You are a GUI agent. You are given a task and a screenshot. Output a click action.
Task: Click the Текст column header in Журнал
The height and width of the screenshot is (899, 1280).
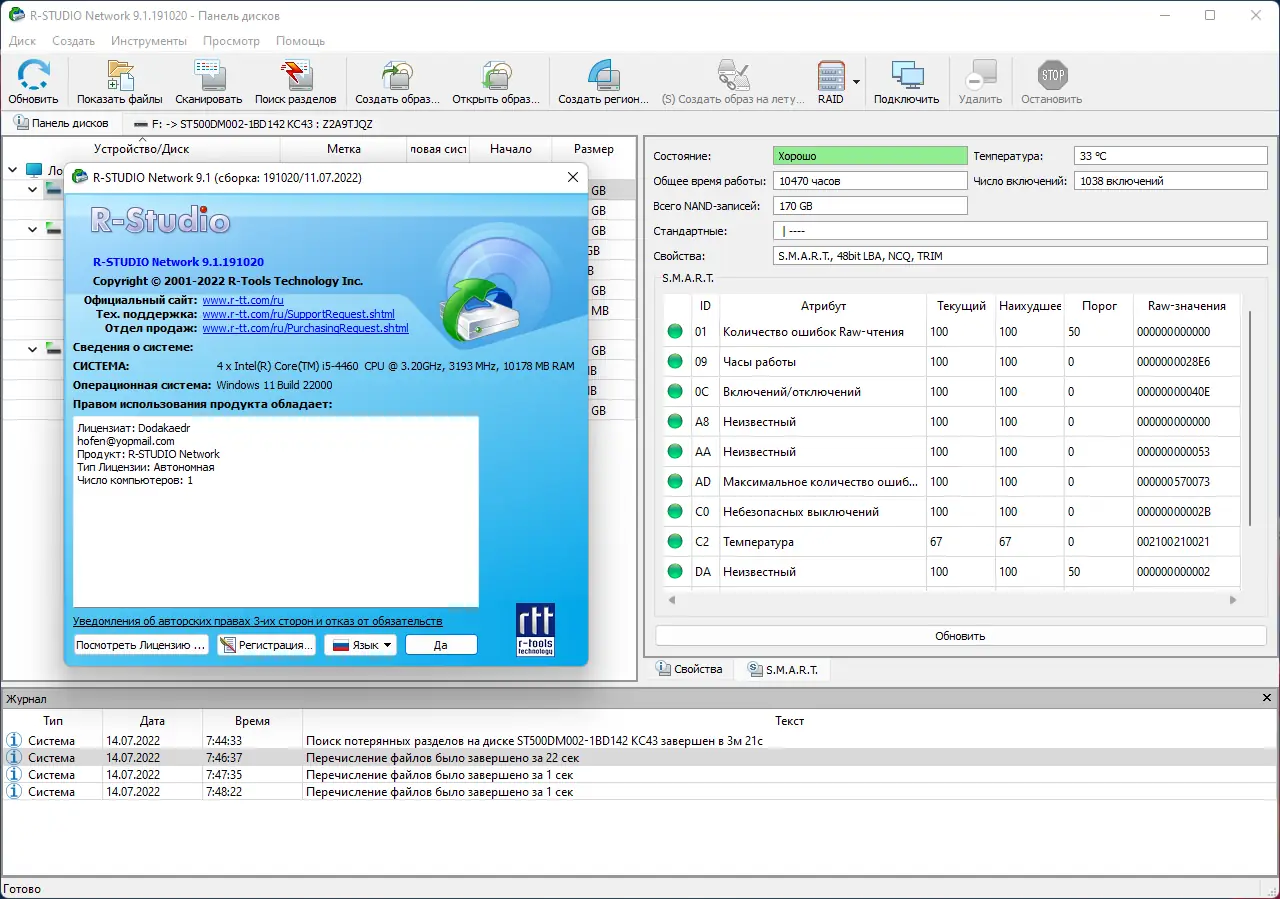click(789, 720)
